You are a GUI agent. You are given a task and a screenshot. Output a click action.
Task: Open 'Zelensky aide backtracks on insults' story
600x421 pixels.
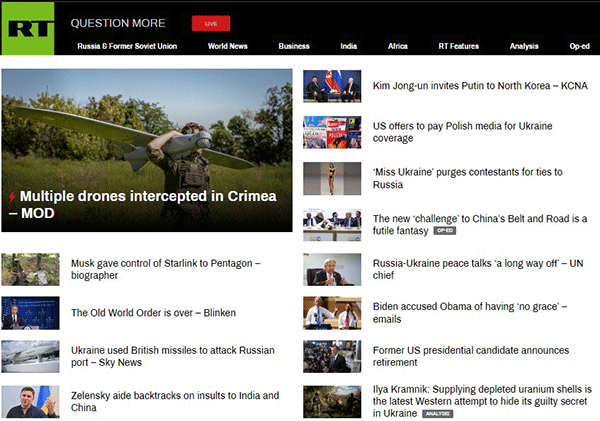click(175, 401)
